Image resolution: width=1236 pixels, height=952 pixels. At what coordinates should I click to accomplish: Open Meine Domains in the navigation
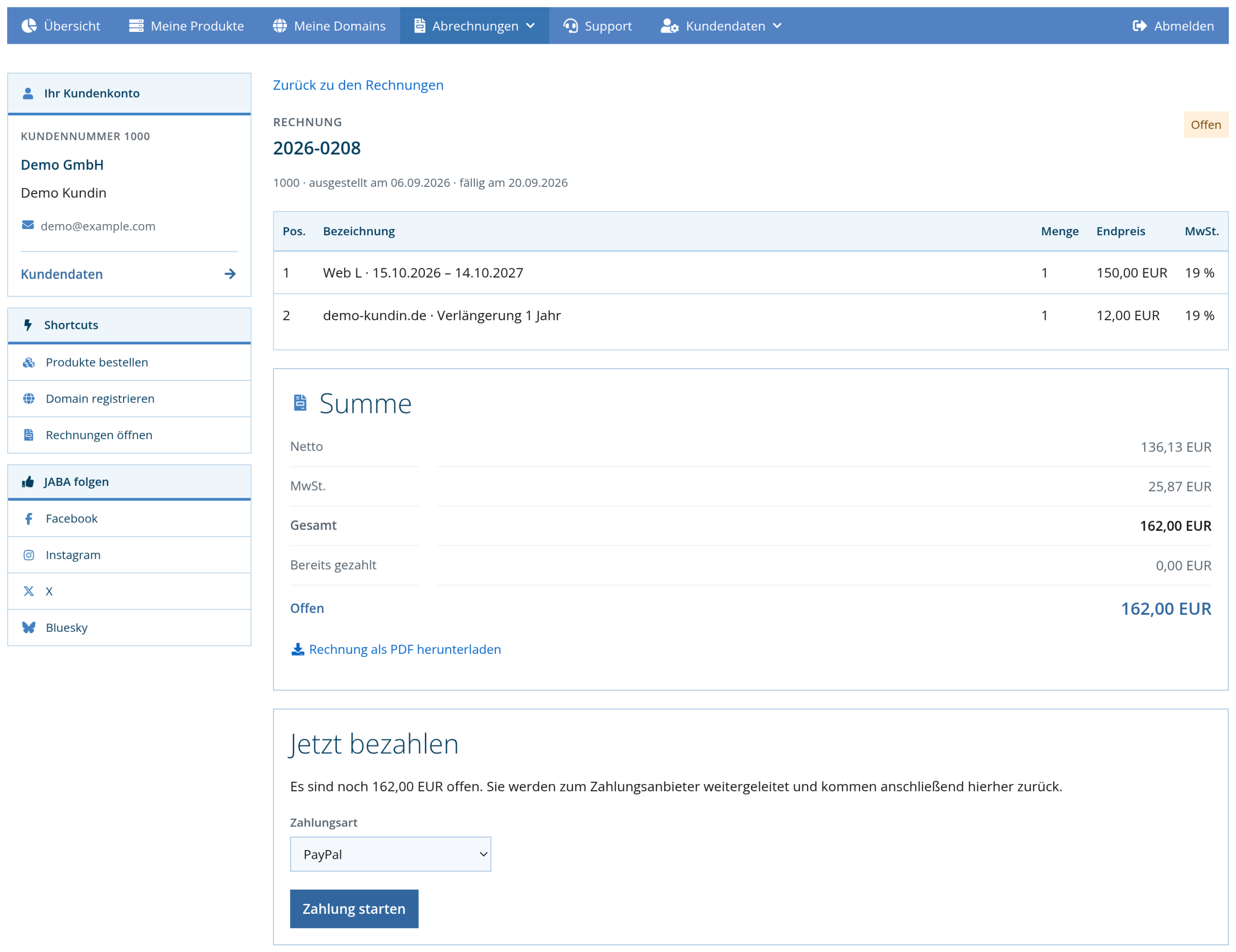[330, 25]
